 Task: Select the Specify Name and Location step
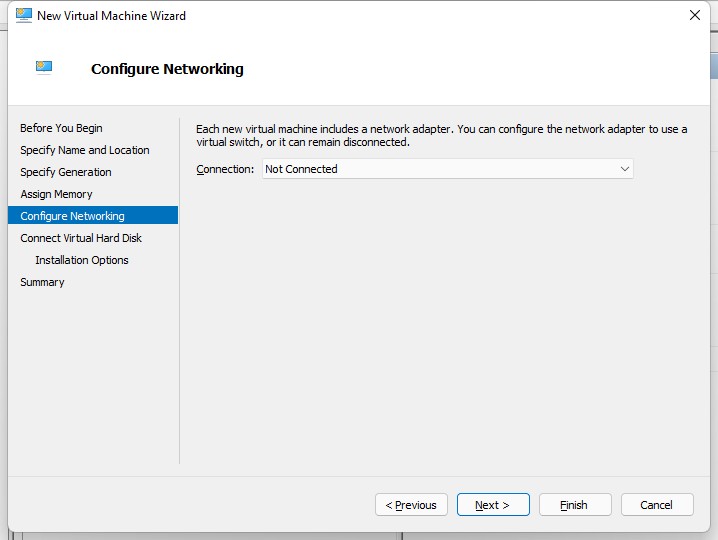coord(85,150)
